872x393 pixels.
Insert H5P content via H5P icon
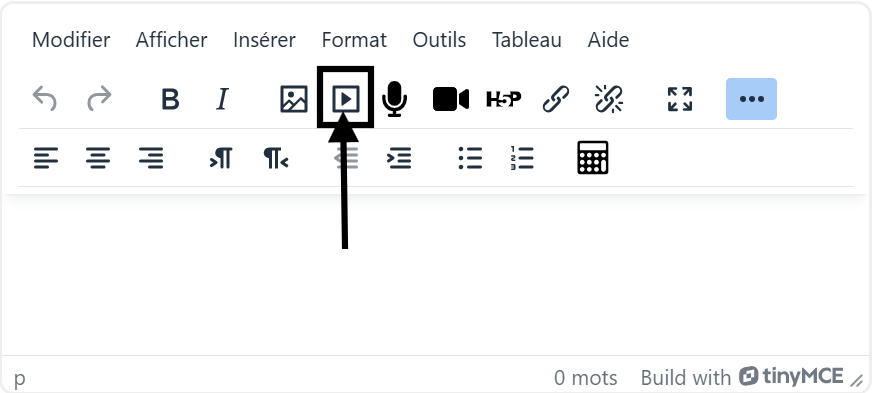pyautogui.click(x=503, y=100)
